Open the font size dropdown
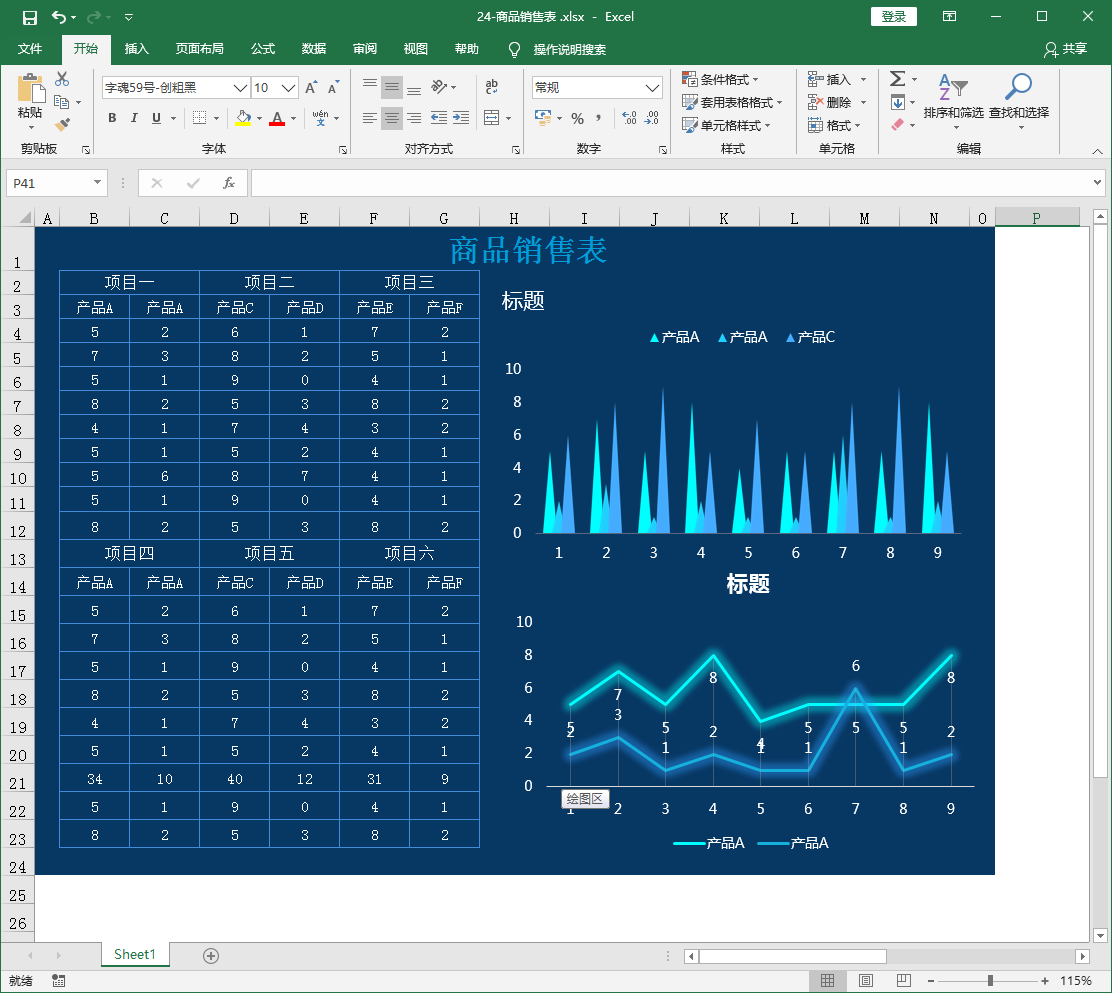1112x993 pixels. coord(288,87)
